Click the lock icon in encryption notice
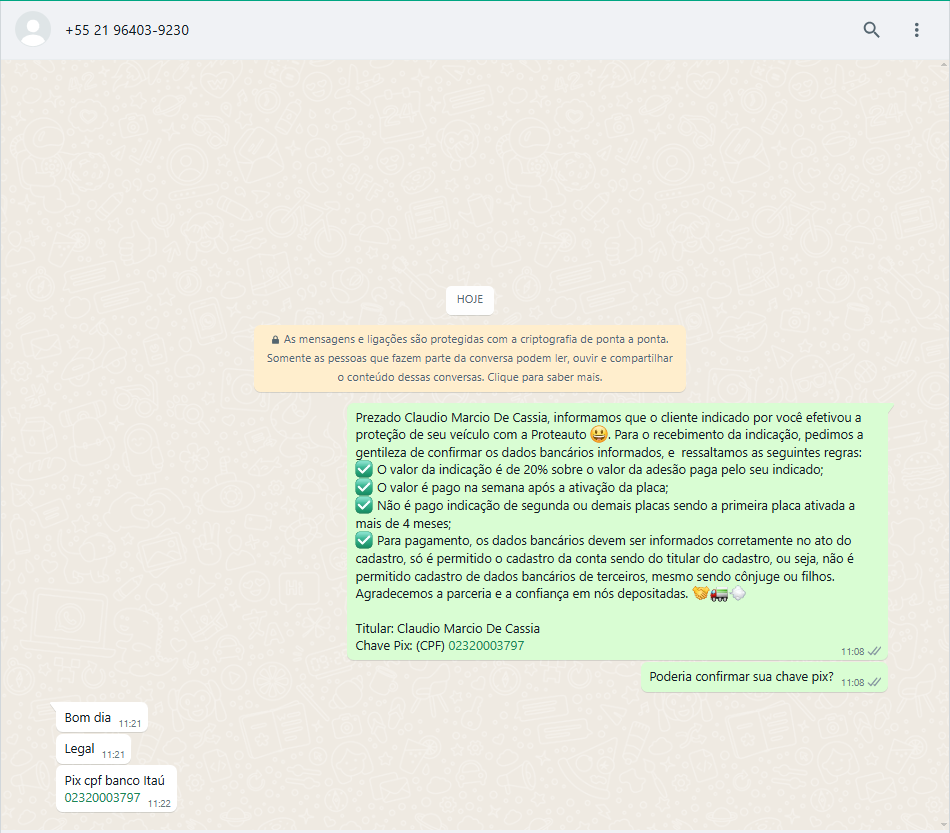The image size is (950, 833). pyautogui.click(x=275, y=339)
